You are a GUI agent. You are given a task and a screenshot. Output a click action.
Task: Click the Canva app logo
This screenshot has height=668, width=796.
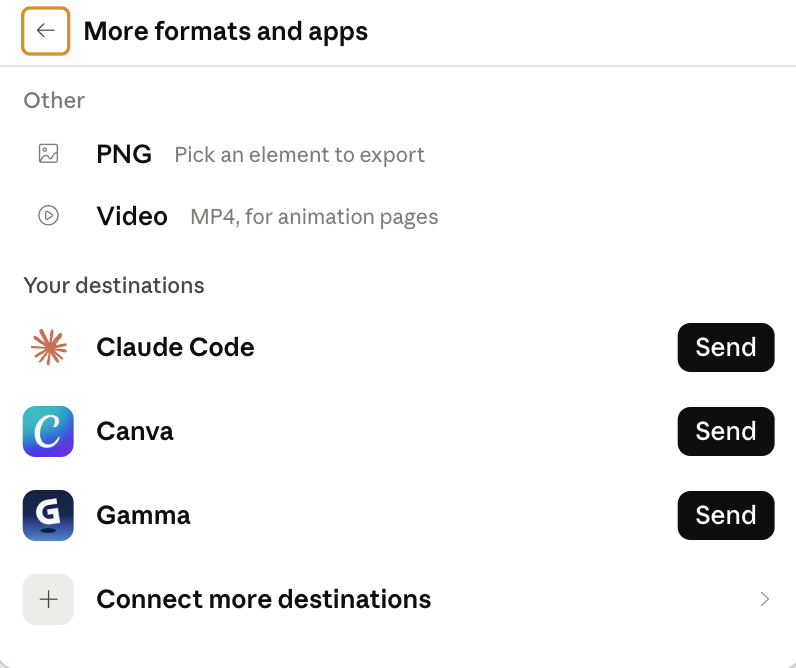48,431
